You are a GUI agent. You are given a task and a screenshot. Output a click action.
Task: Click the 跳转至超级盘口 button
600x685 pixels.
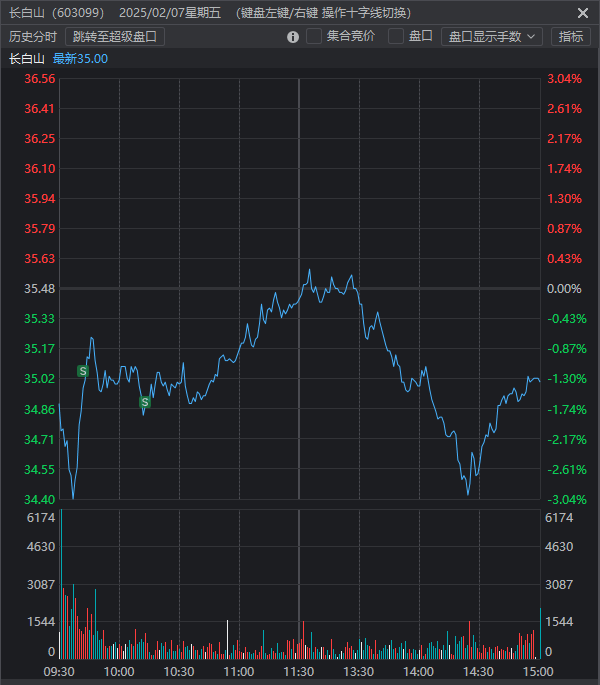coord(115,37)
